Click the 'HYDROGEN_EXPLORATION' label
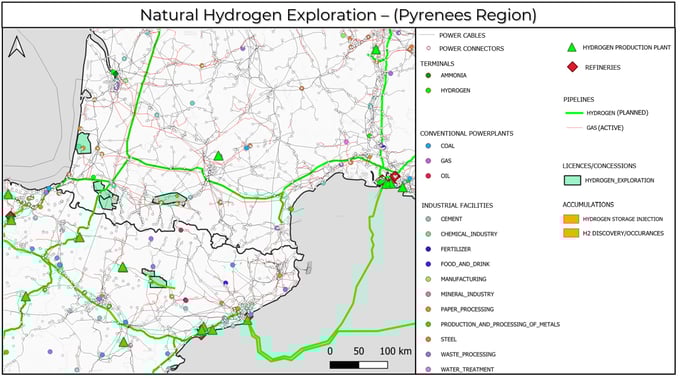 click(x=619, y=180)
